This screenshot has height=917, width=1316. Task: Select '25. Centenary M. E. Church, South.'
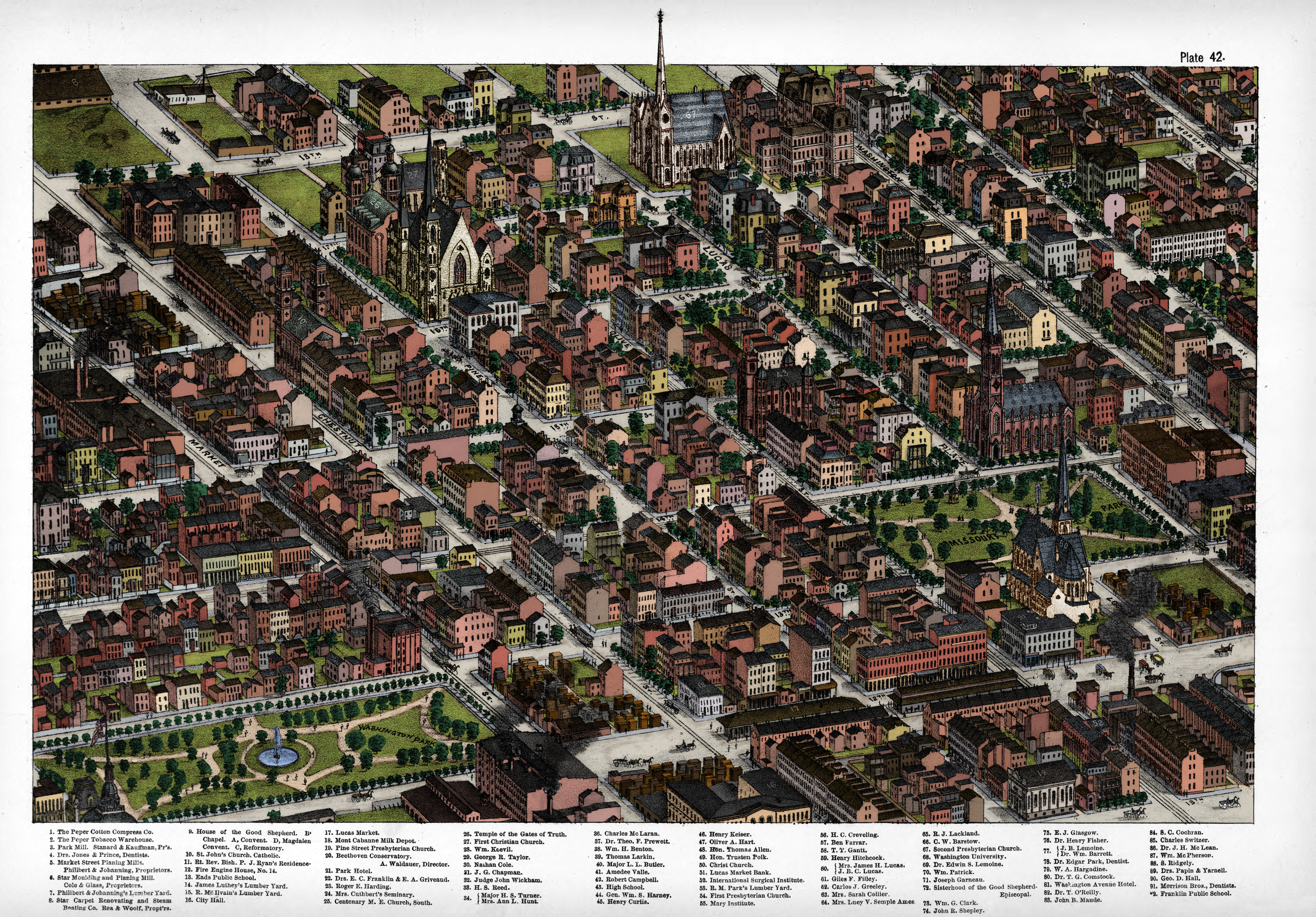point(378,902)
